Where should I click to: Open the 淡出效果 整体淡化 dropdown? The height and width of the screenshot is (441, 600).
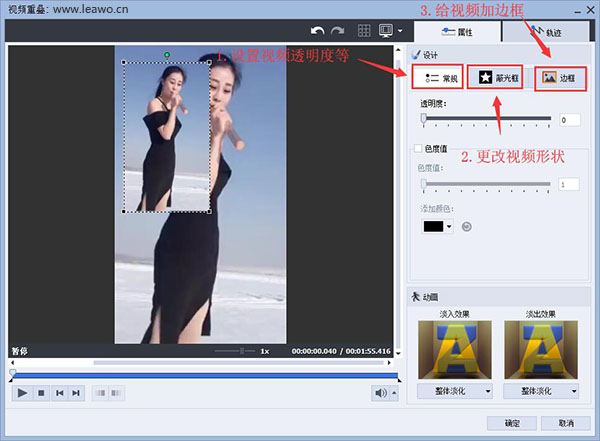pyautogui.click(x=540, y=391)
